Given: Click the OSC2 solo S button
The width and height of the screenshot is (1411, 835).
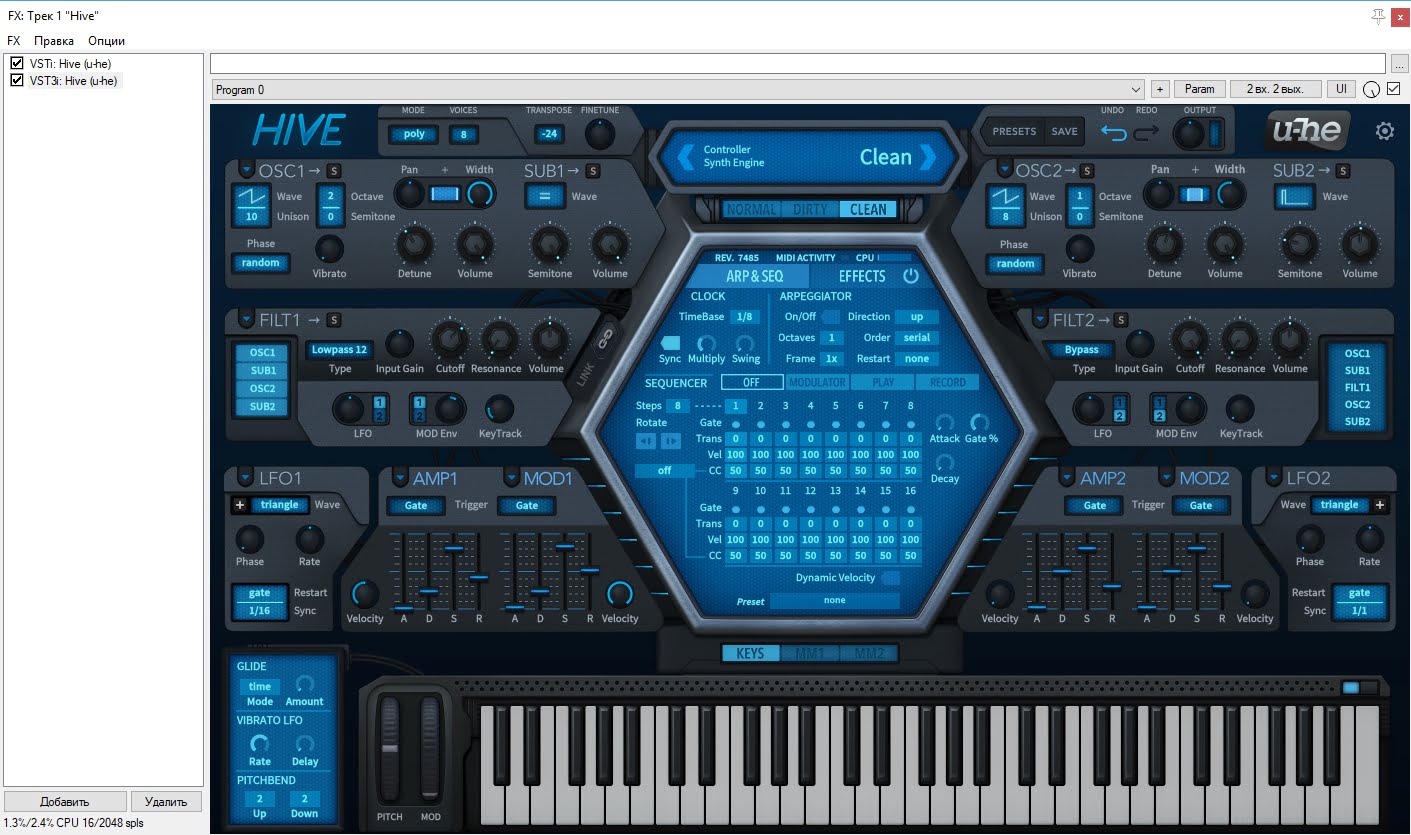Looking at the screenshot, I should point(1087,170).
